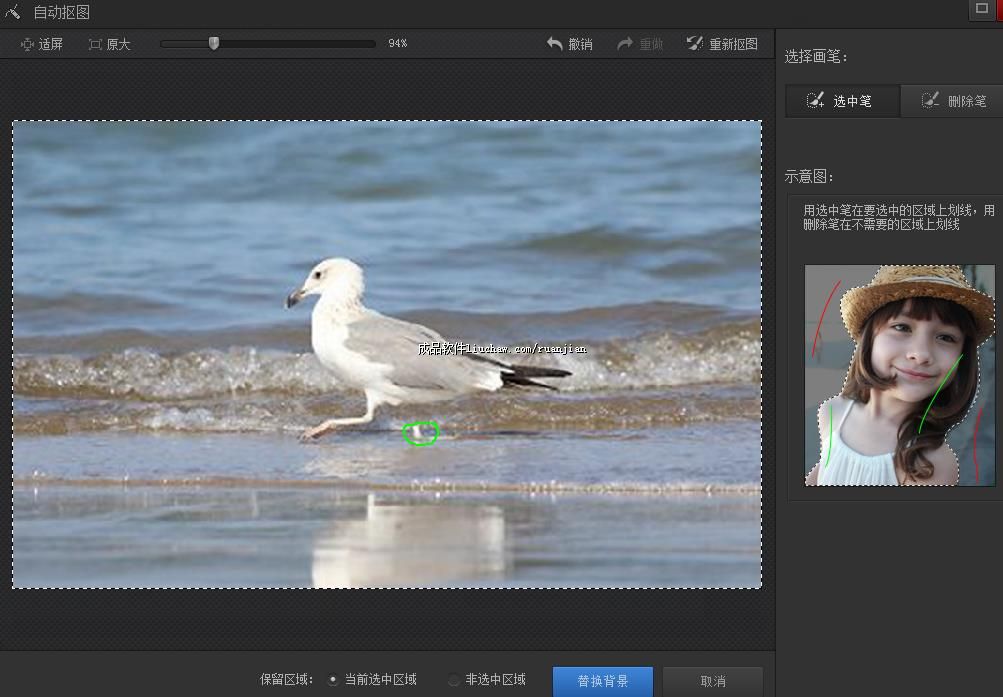Maximize the 自动抠图 window
This screenshot has height=697, width=1003.
(980, 9)
